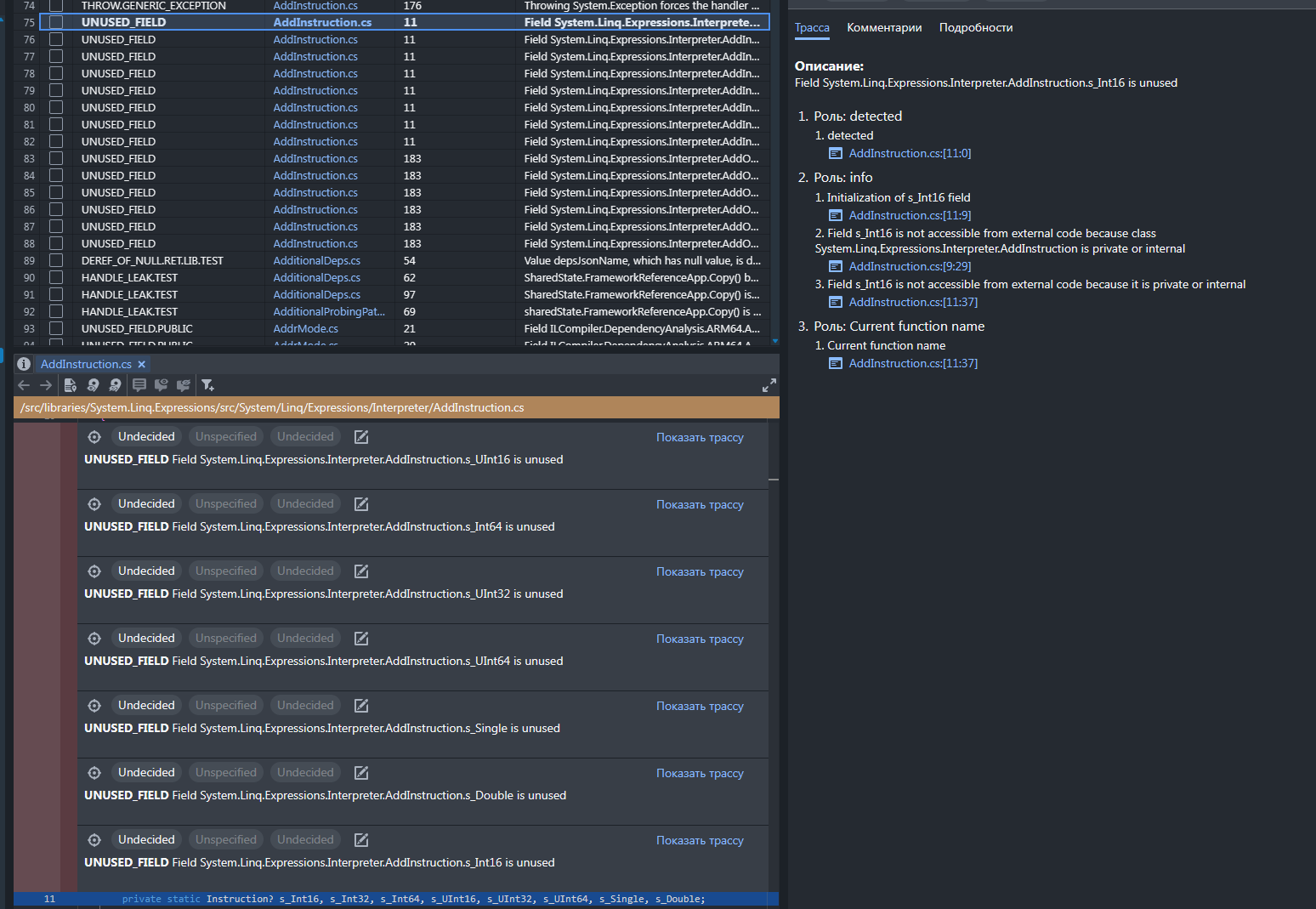Click the add filter funnel icon

[x=207, y=385]
